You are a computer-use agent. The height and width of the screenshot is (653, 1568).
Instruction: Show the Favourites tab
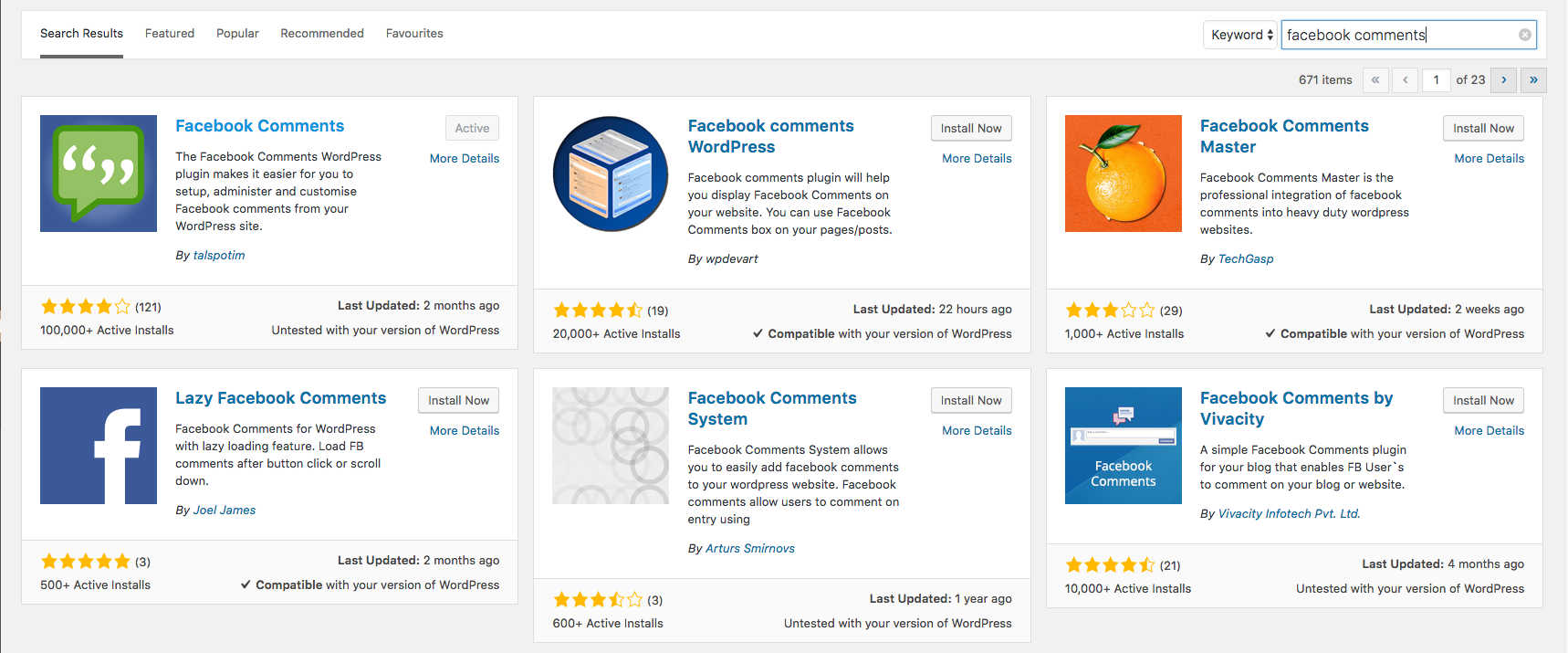click(414, 34)
